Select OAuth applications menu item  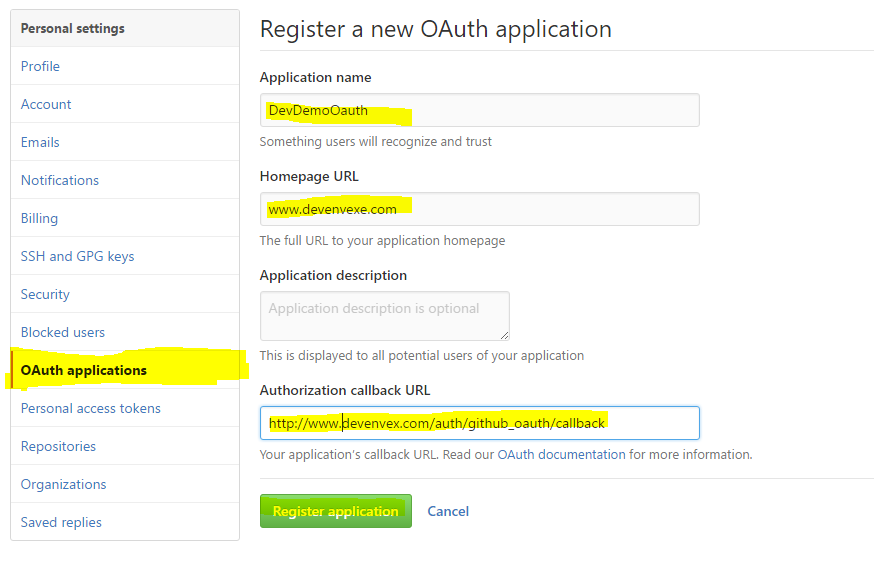pyautogui.click(x=84, y=370)
